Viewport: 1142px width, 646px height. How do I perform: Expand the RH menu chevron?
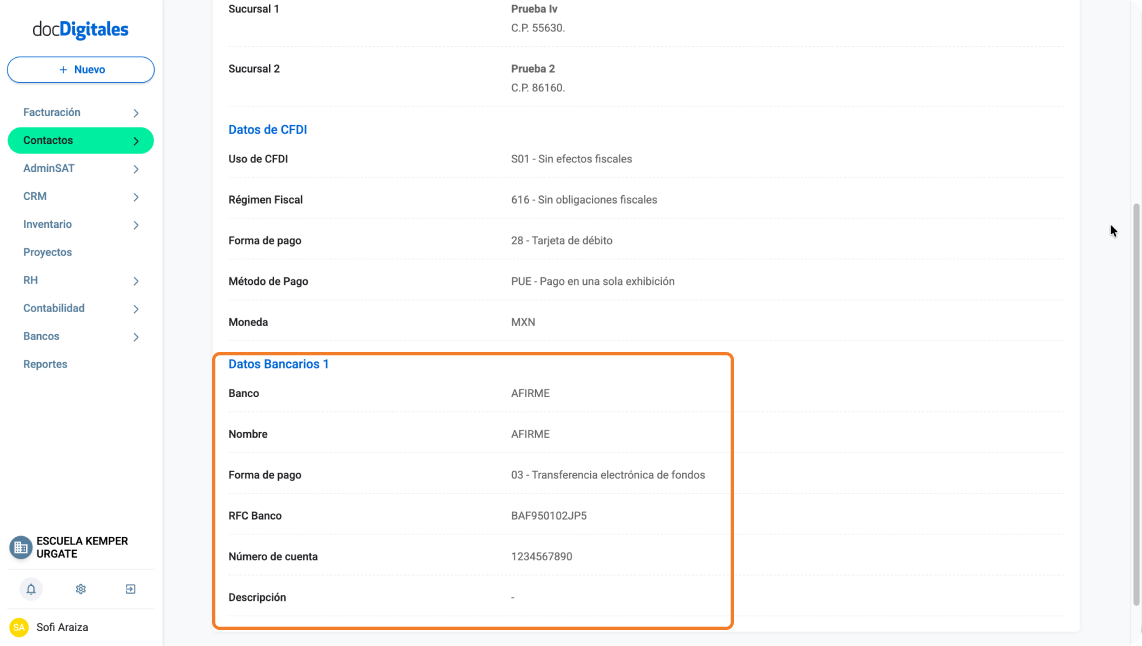coord(136,281)
